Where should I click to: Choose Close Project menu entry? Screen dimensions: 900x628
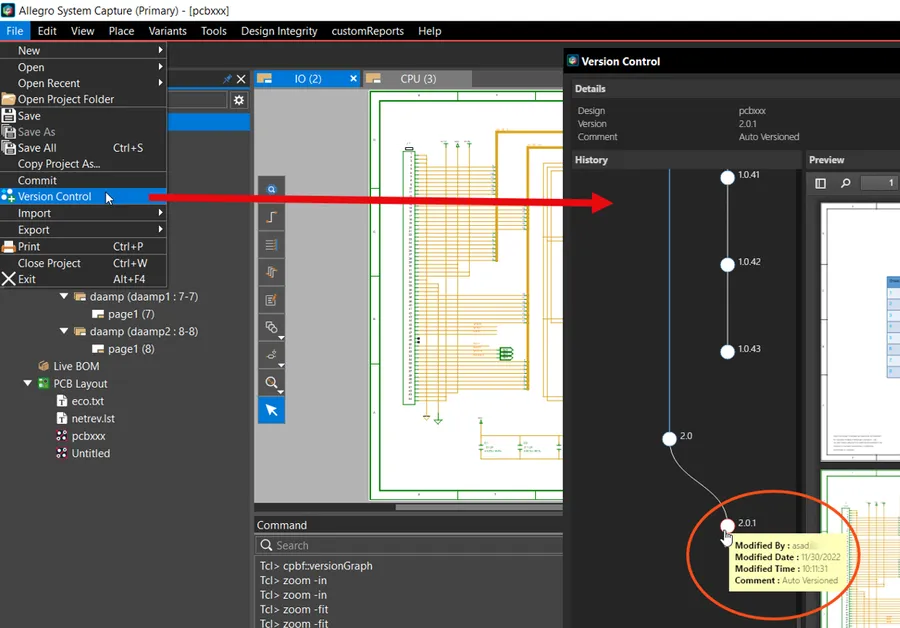click(84, 263)
